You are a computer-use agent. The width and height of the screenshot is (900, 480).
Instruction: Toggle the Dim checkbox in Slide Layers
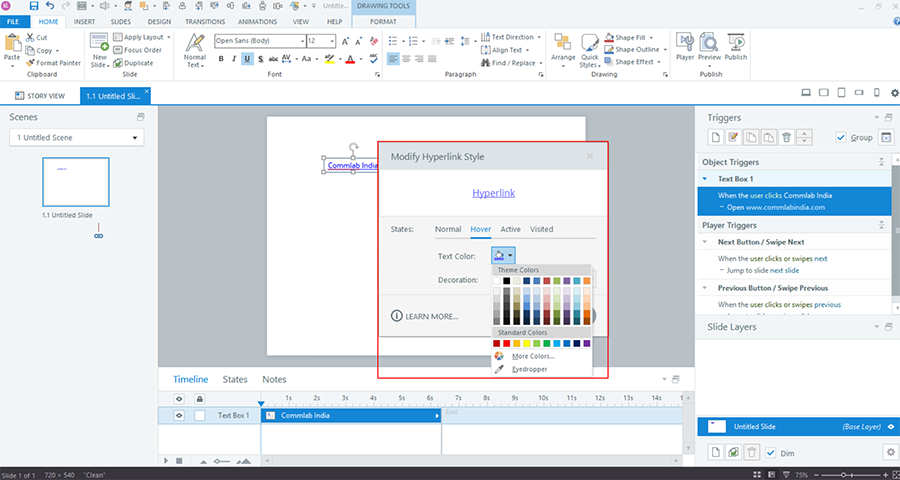pos(771,452)
